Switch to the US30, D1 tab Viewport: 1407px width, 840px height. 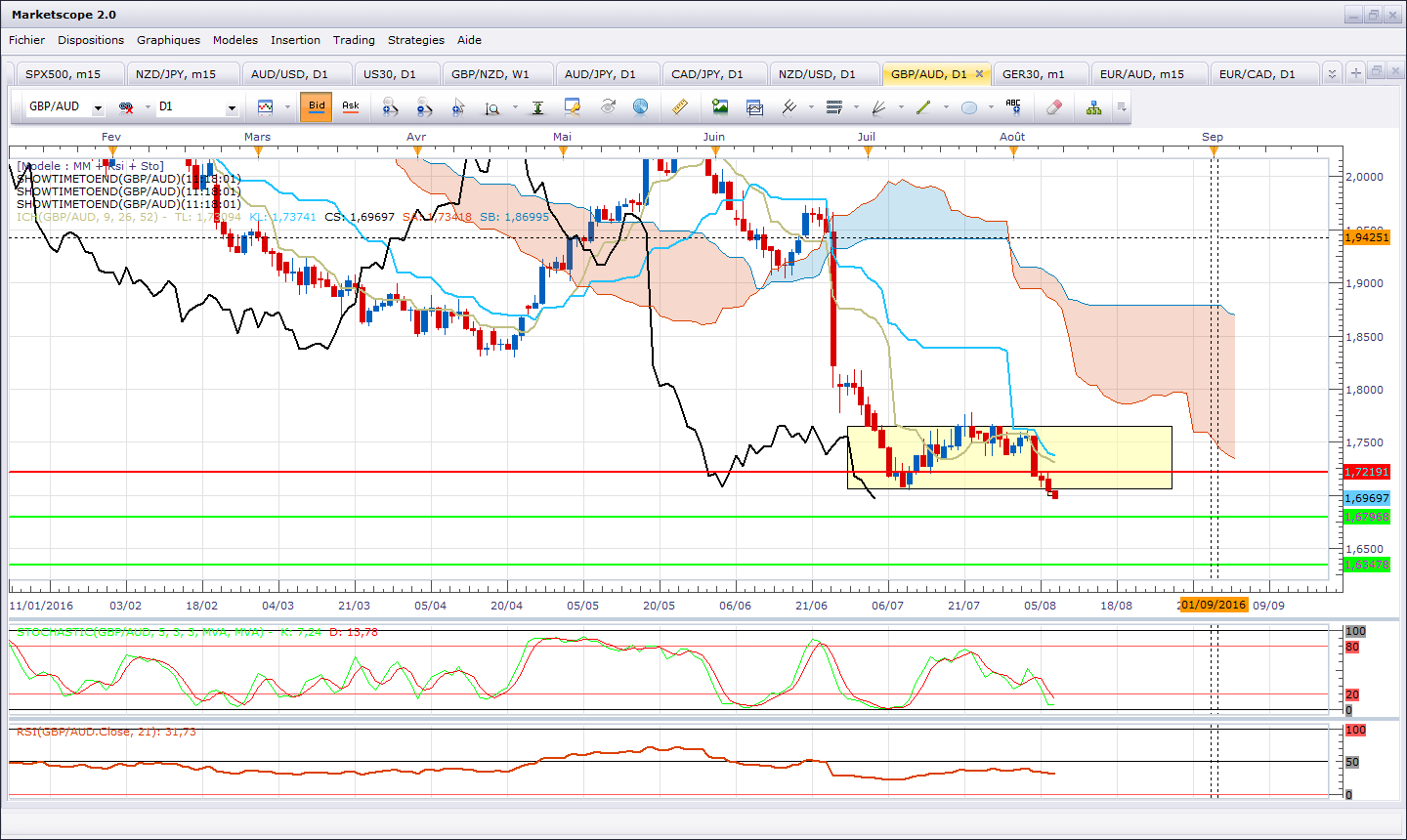point(397,74)
